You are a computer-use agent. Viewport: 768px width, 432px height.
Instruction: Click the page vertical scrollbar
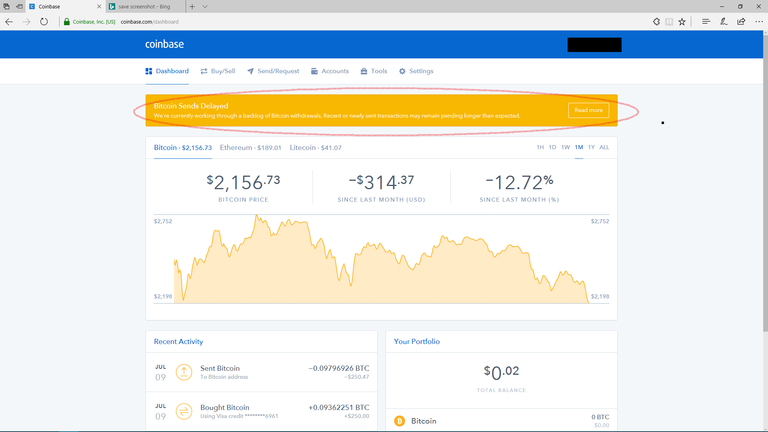tap(765, 181)
